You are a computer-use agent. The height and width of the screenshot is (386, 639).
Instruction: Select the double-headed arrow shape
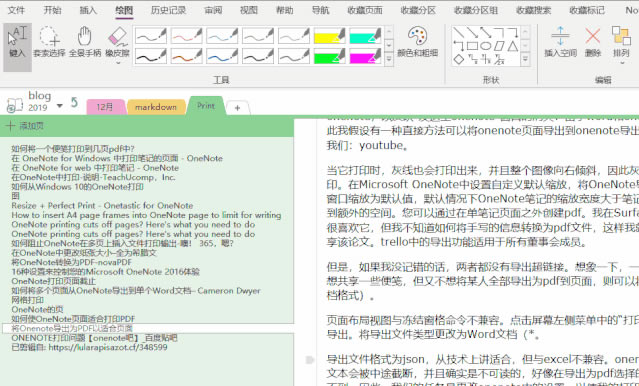pyautogui.click(x=485, y=33)
